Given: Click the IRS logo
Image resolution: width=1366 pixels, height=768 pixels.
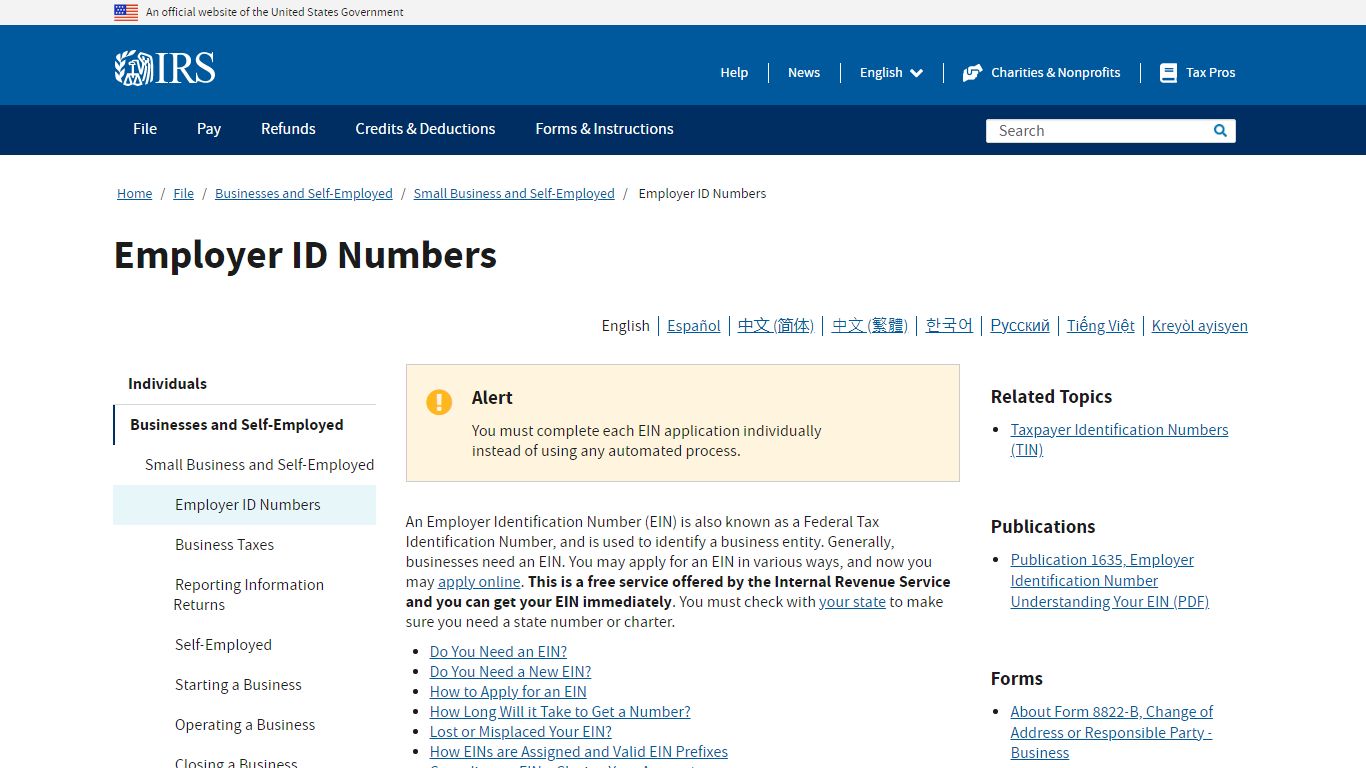Looking at the screenshot, I should click(165, 68).
